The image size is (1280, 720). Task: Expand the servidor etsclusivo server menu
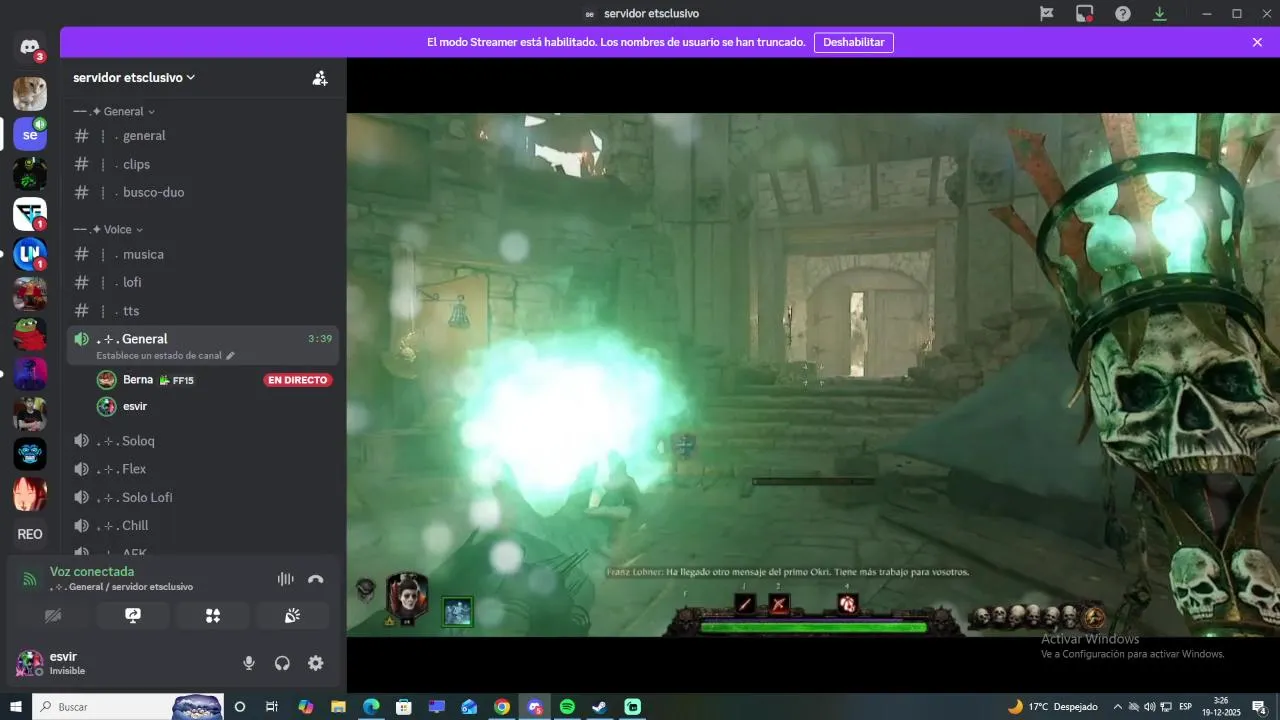pyautogui.click(x=134, y=78)
